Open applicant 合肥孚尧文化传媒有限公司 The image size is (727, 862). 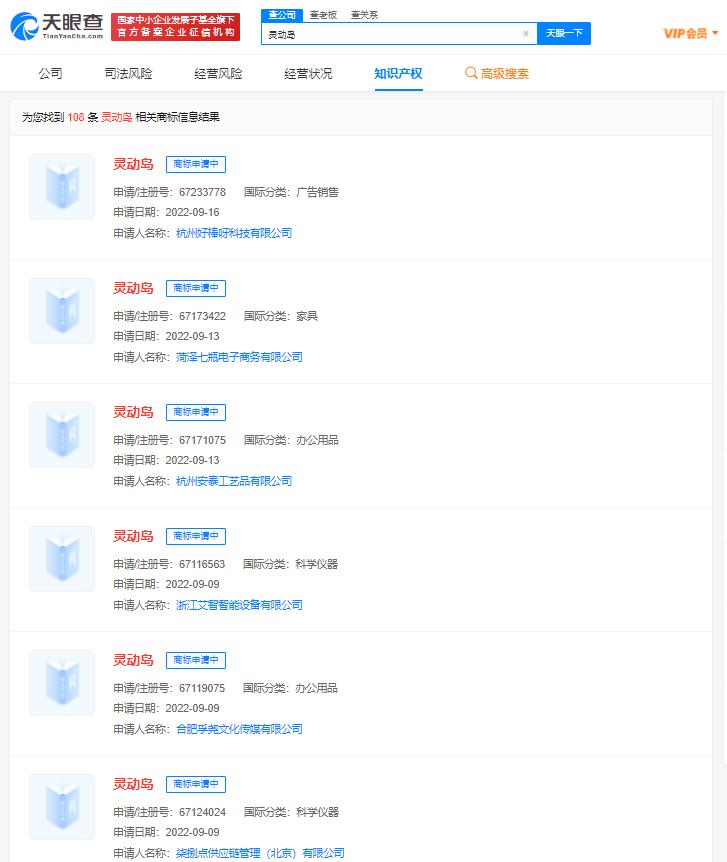tap(239, 729)
